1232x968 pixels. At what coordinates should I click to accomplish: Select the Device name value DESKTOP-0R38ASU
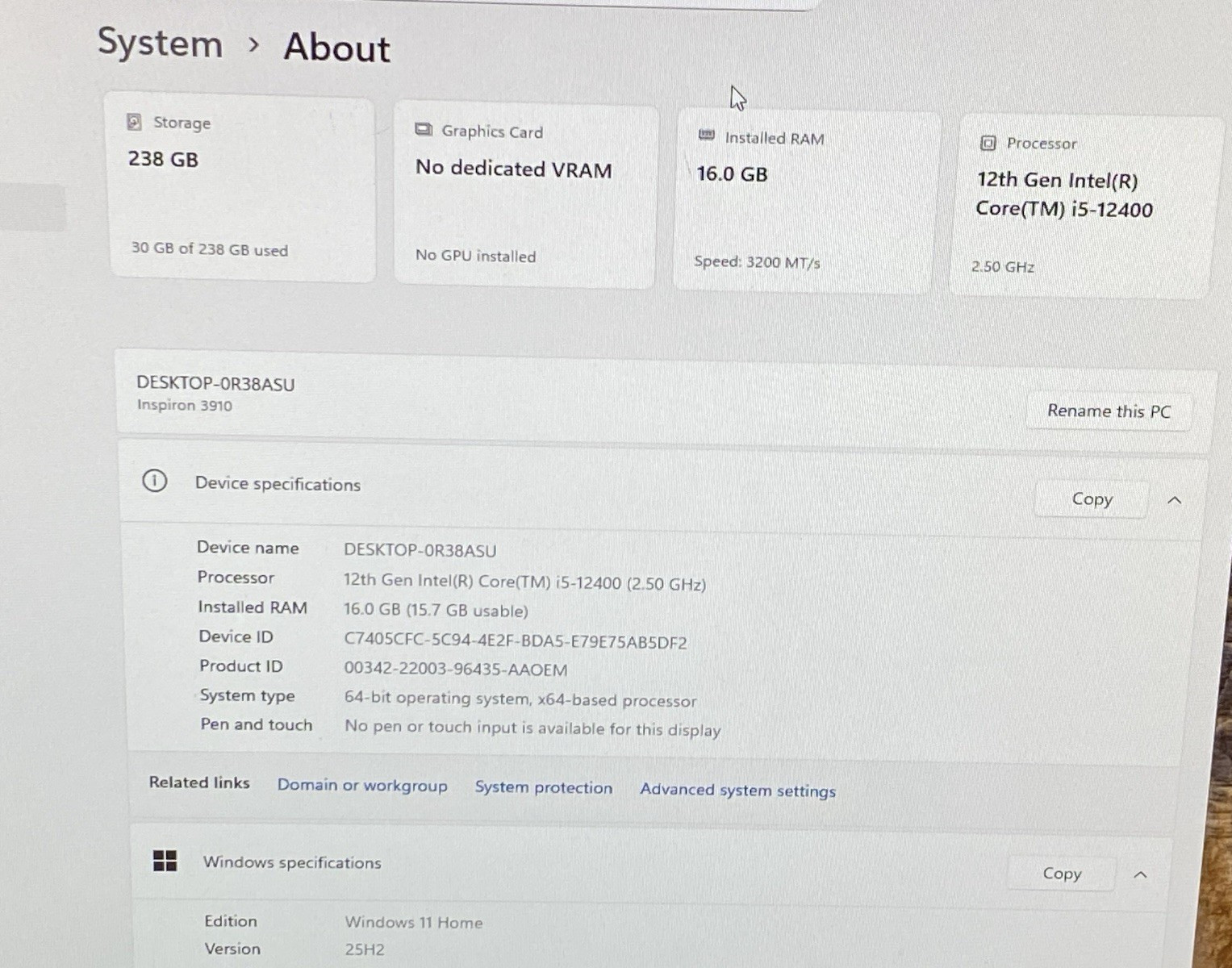click(420, 551)
